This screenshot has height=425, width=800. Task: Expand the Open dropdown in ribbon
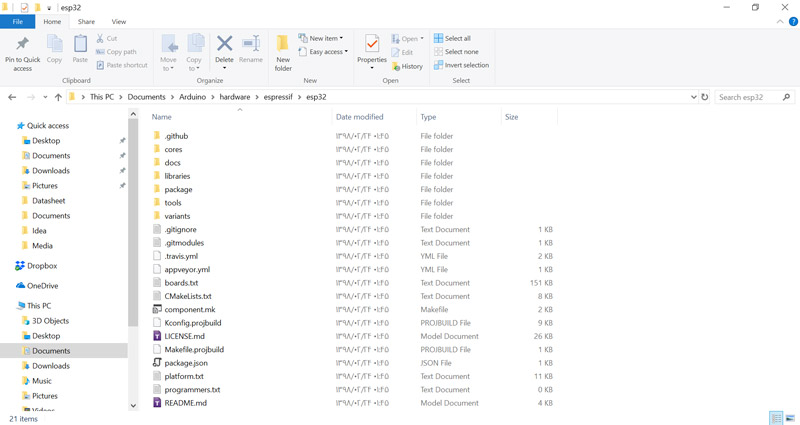pyautogui.click(x=408, y=39)
